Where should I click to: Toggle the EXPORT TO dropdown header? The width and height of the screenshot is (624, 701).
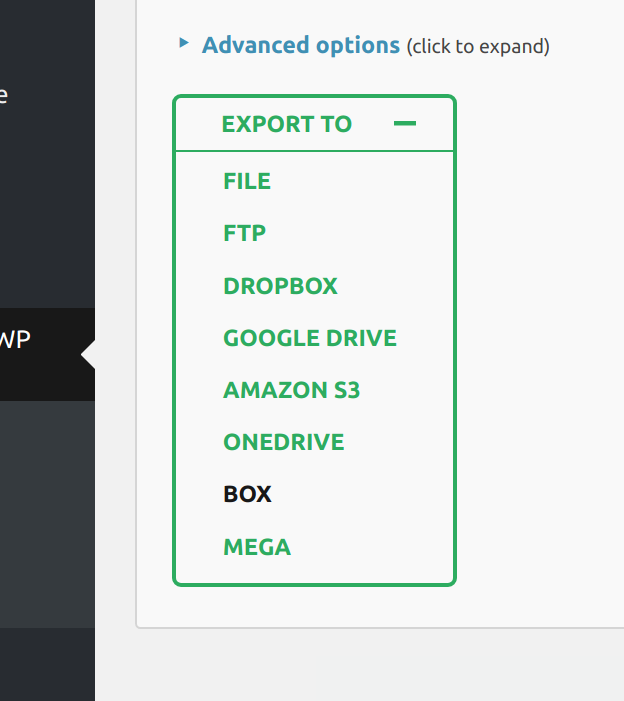pyautogui.click(x=287, y=124)
